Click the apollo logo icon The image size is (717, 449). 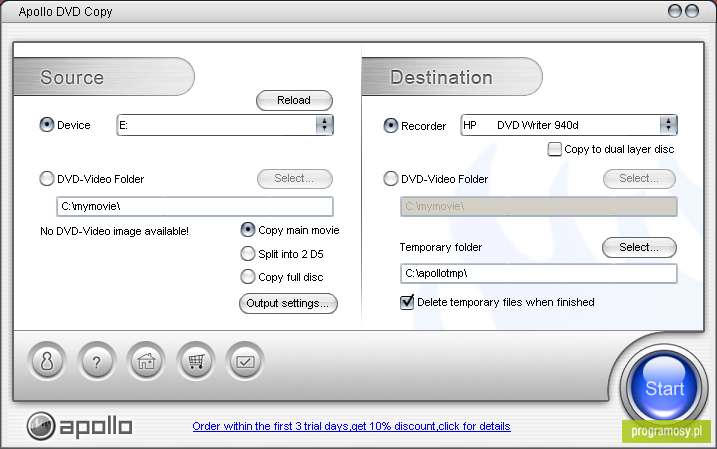pos(40,426)
